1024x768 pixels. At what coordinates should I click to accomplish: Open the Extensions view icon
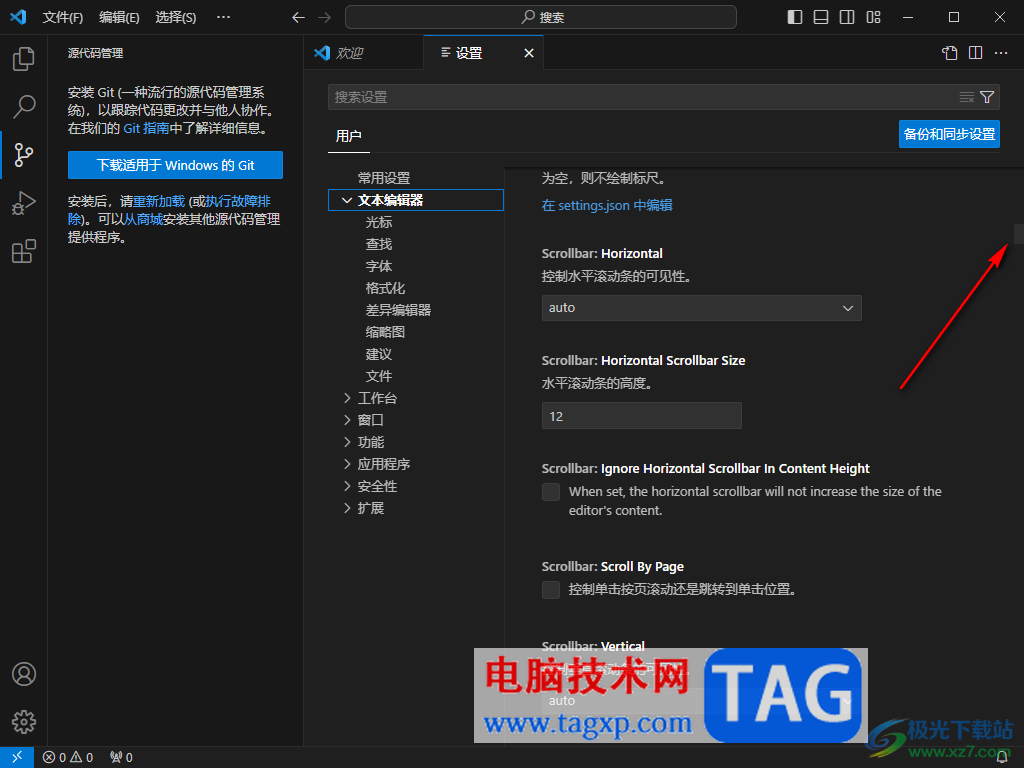tap(24, 251)
